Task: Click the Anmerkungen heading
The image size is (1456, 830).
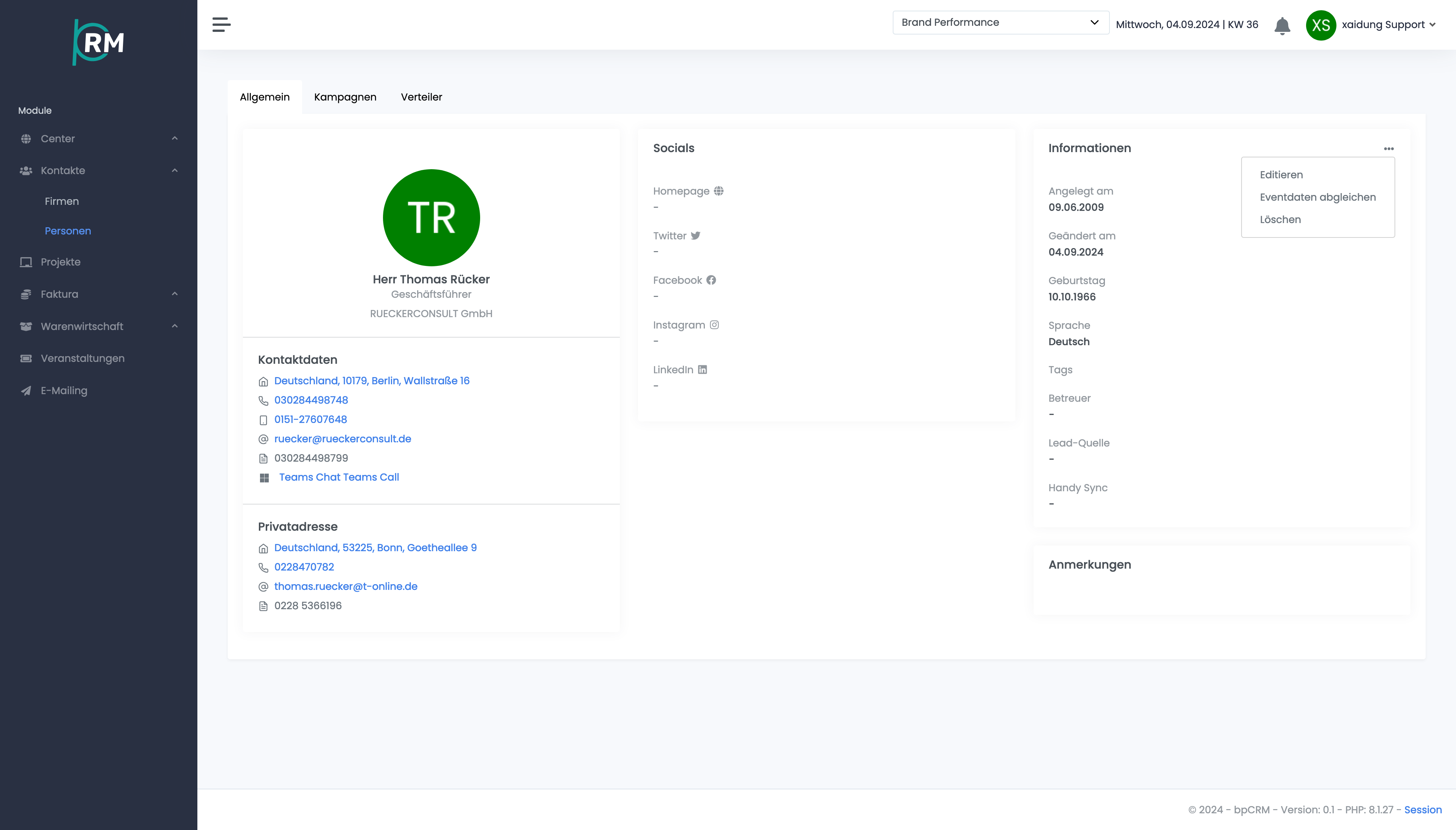Action: point(1089,565)
